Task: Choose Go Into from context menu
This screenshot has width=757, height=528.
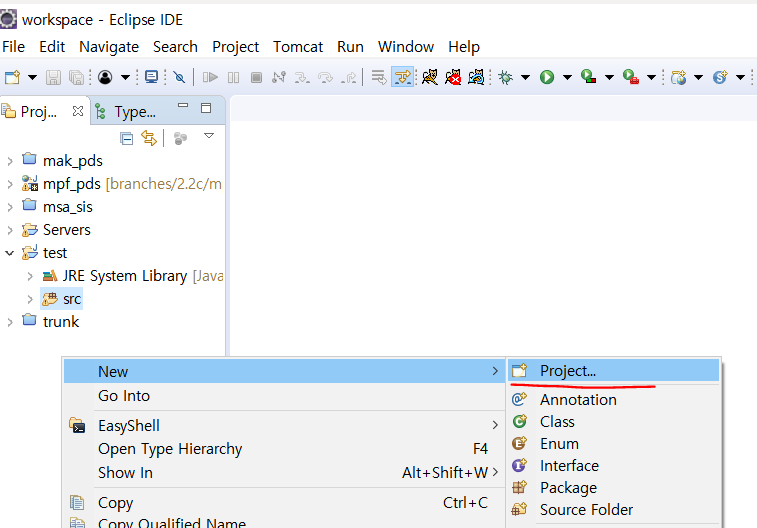Action: [x=284, y=396]
